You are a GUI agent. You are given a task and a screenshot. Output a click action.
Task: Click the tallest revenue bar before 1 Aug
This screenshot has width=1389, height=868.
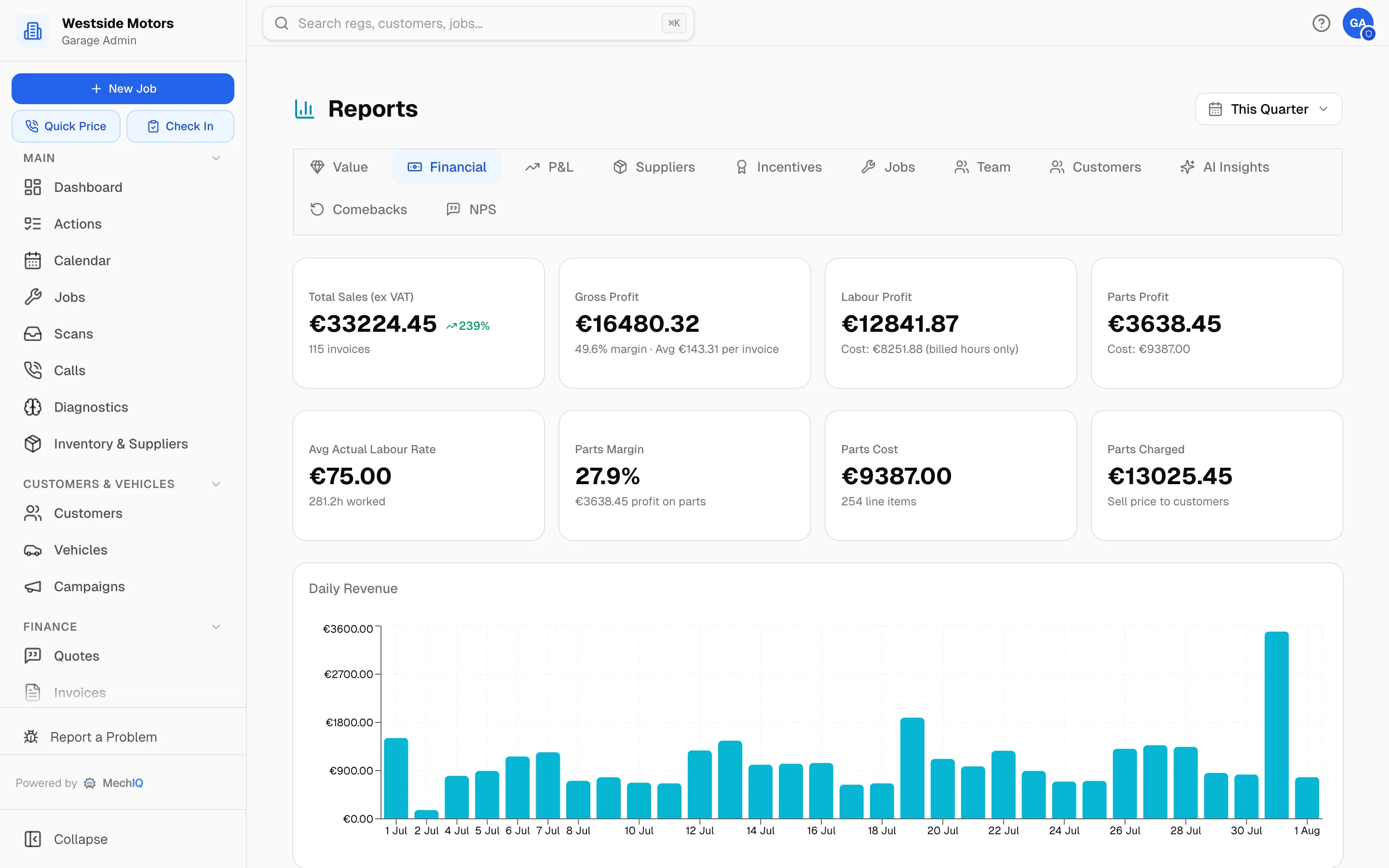(1277, 725)
